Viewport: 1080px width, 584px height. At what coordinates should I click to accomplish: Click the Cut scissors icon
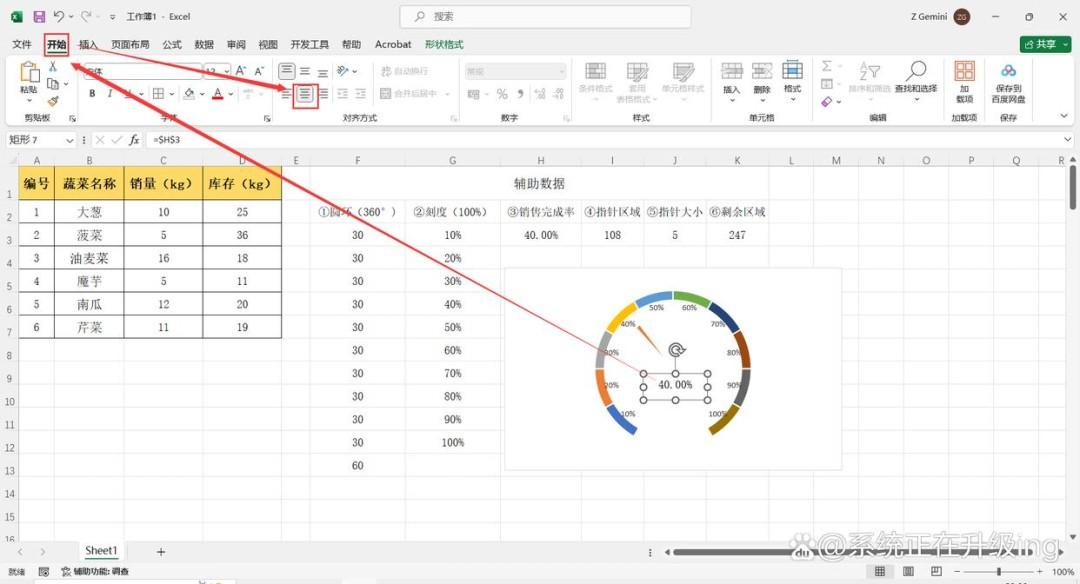(x=53, y=67)
